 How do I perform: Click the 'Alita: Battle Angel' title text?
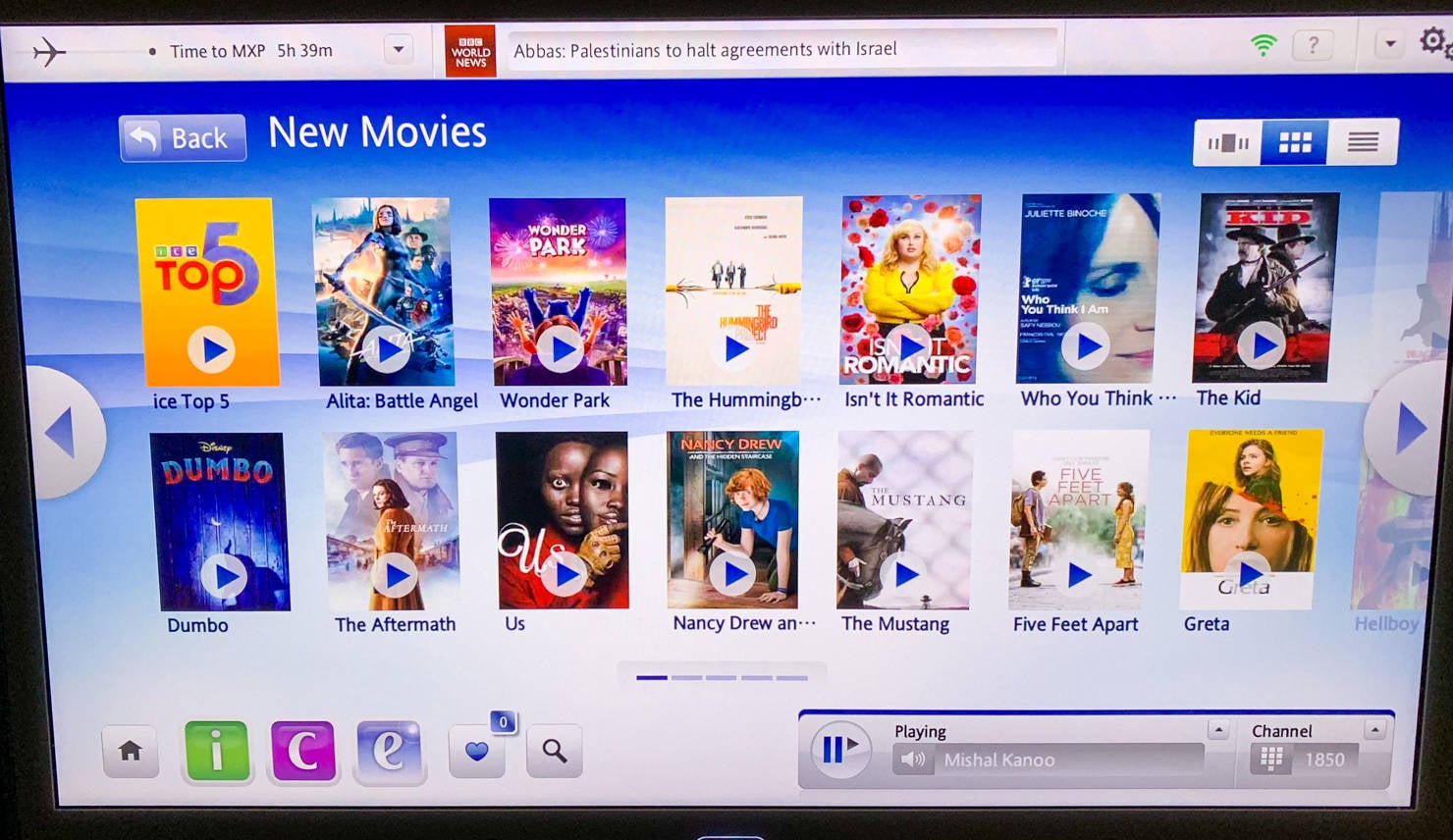pyautogui.click(x=402, y=401)
